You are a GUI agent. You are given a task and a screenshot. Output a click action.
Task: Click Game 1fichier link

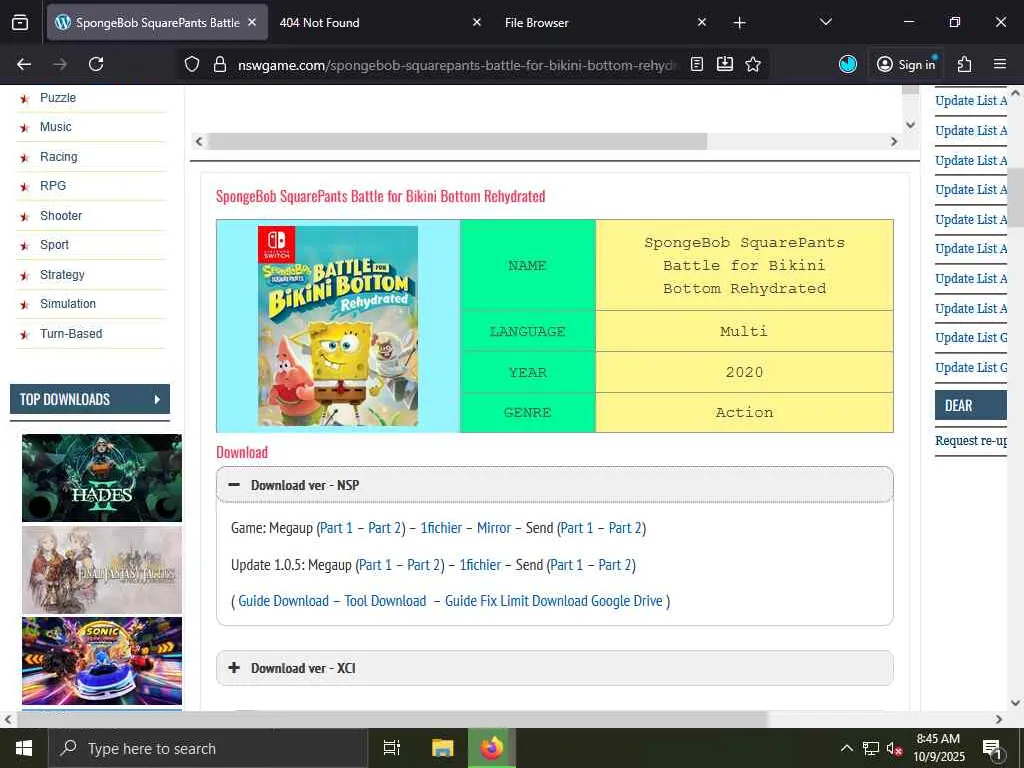coord(441,528)
